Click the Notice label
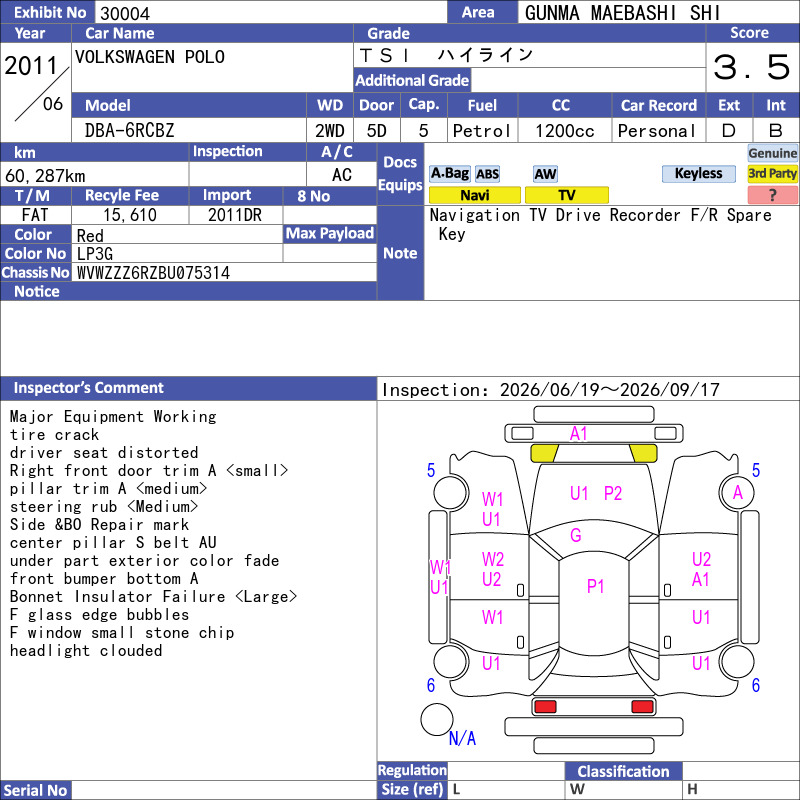This screenshot has height=800, width=800. coord(37,291)
